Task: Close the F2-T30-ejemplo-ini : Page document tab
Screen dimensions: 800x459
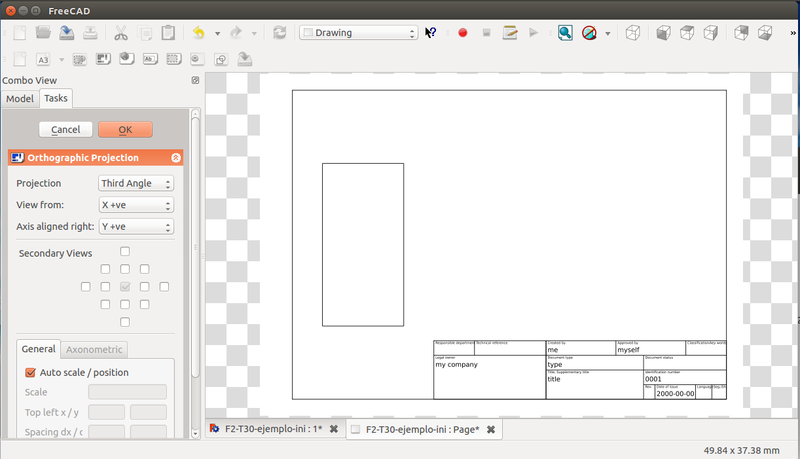Action: point(491,429)
